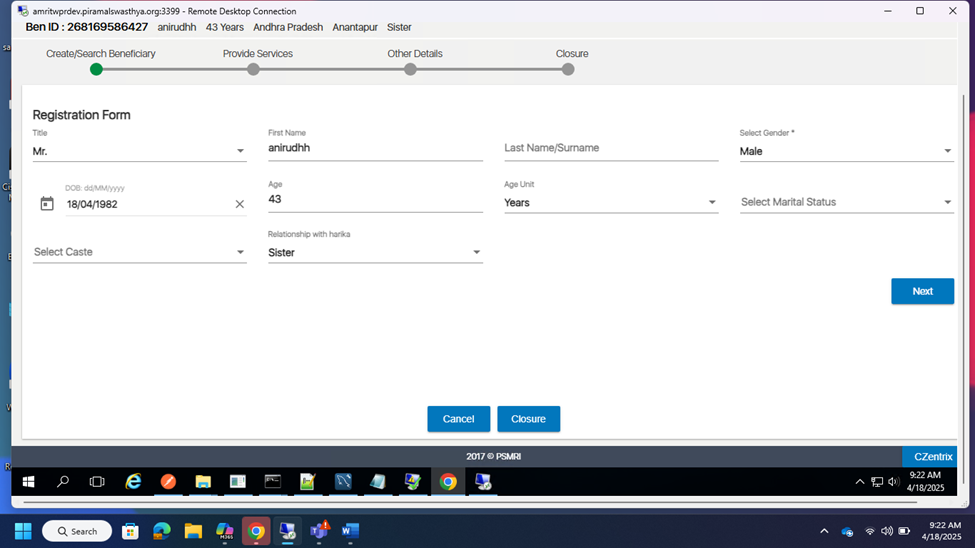Open OneDrive sync icon in local tray
The width and height of the screenshot is (975, 548).
click(847, 531)
